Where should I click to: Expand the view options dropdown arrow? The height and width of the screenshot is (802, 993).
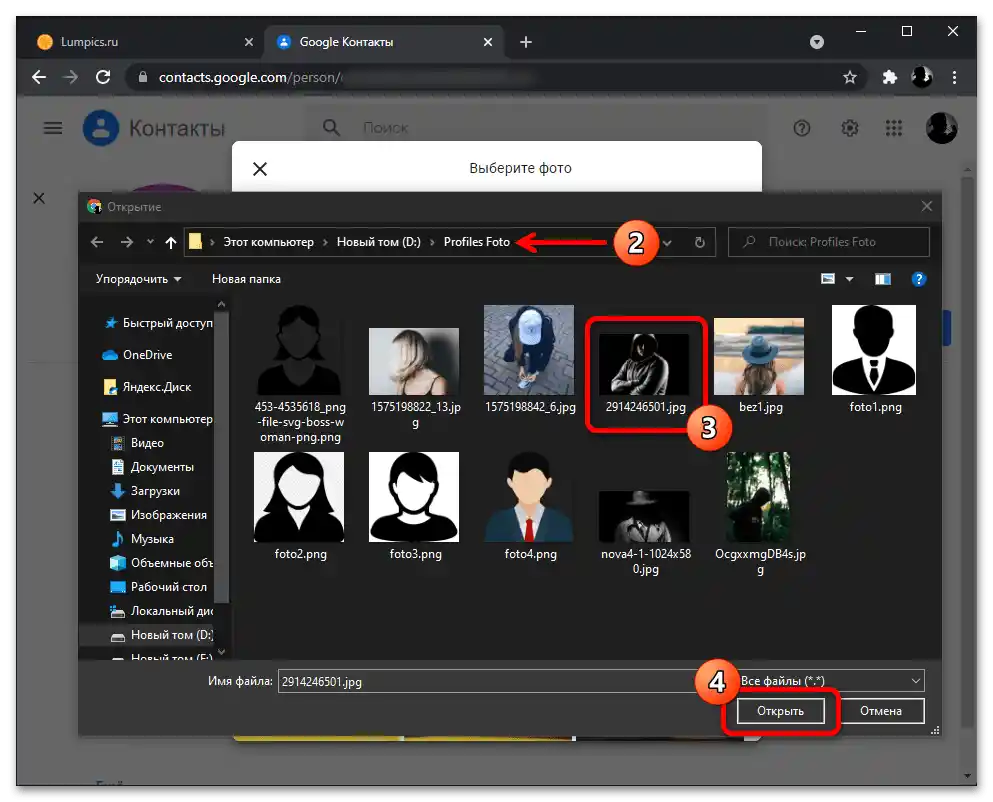pos(849,279)
